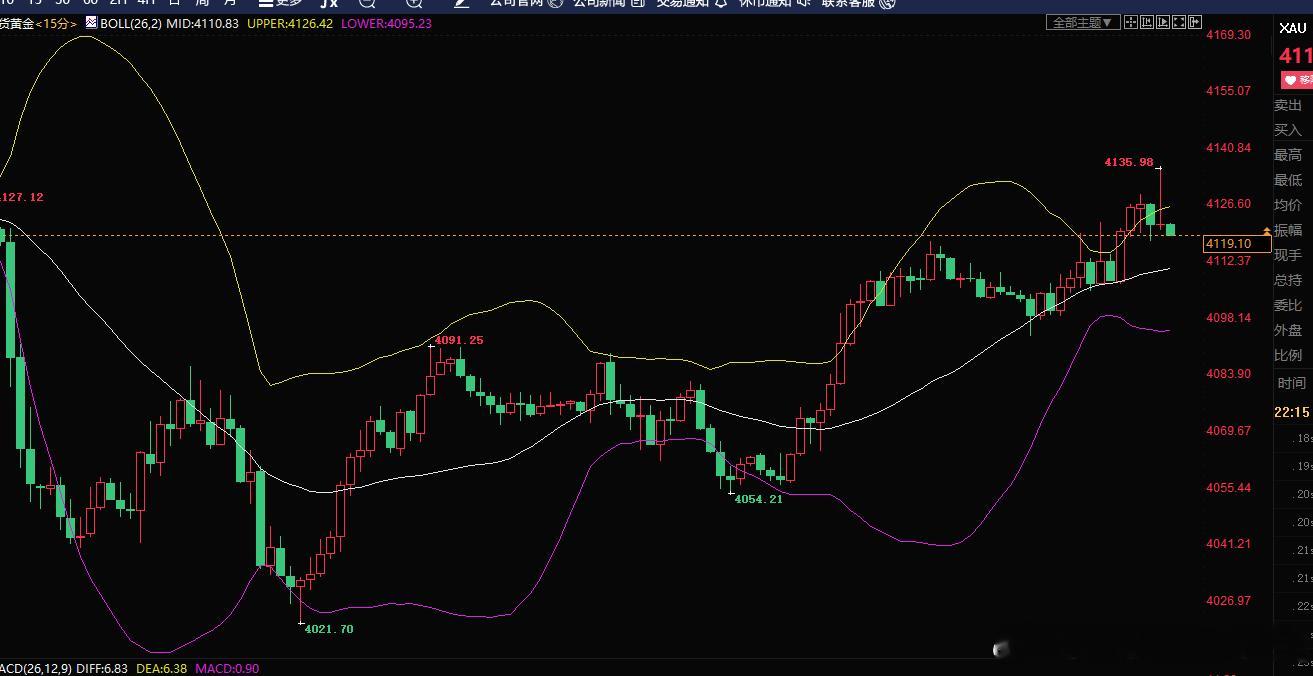Click the 4054.21 low annotation
The width and height of the screenshot is (1313, 676).
click(759, 499)
